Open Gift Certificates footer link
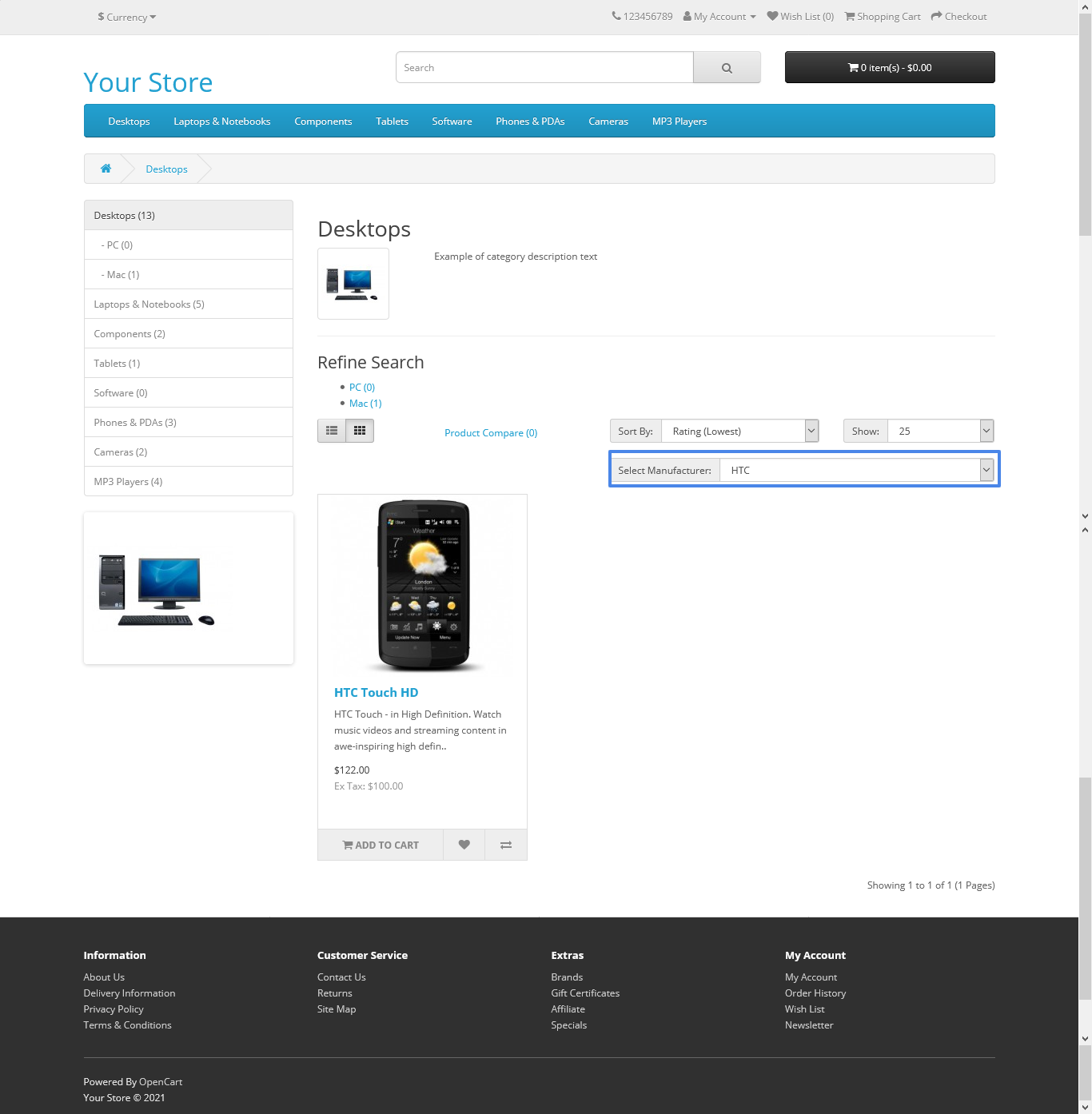1092x1114 pixels. tap(585, 993)
